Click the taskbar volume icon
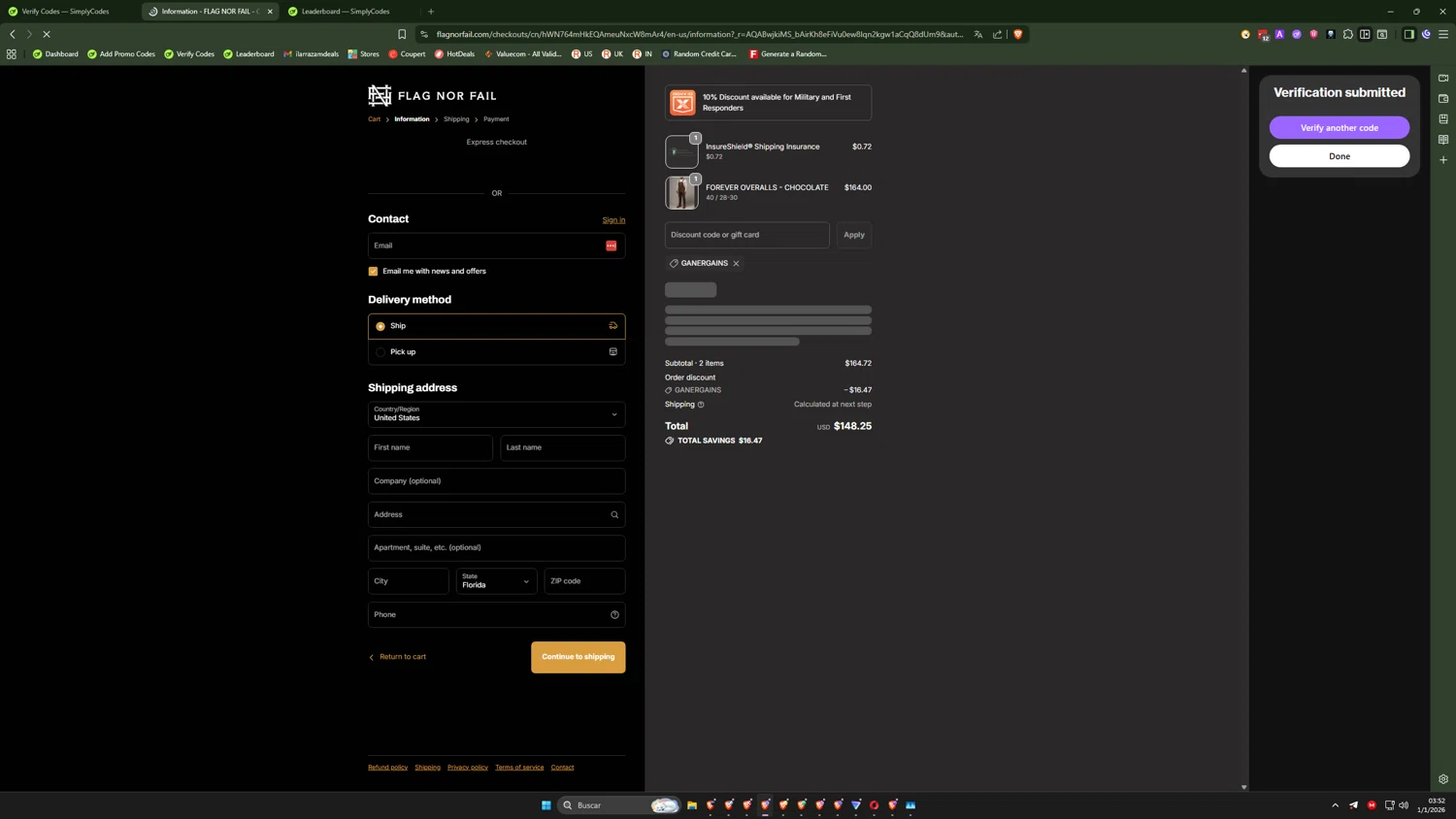 click(1404, 805)
